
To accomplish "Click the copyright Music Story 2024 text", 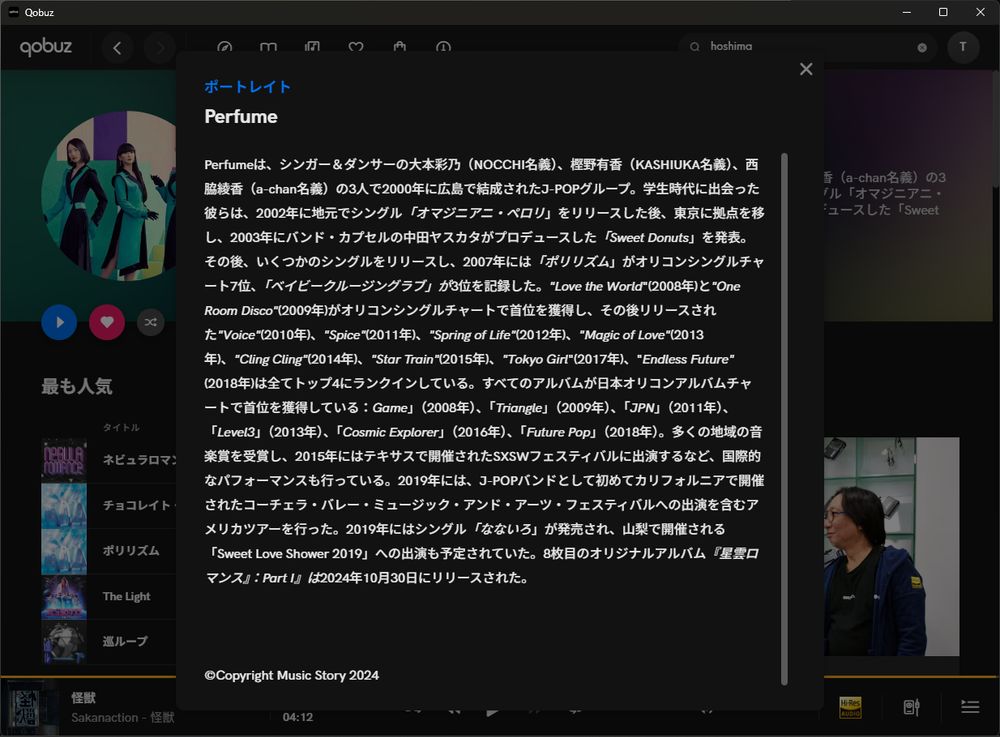I will (291, 675).
